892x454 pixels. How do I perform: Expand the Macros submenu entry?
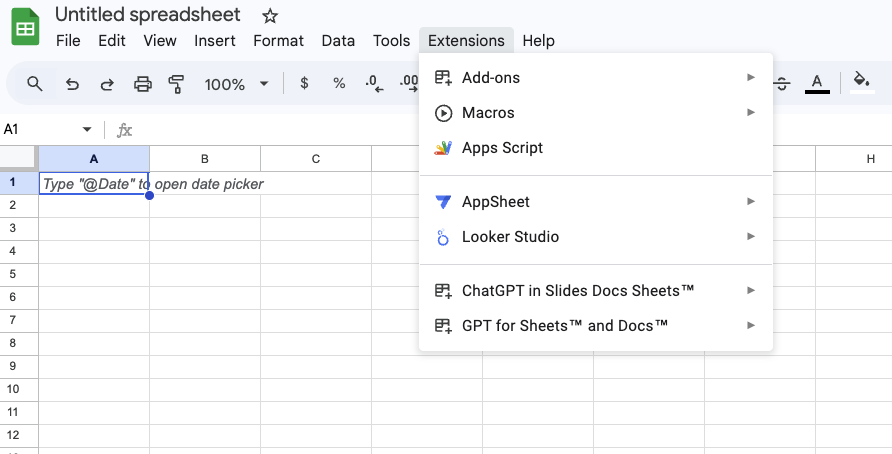tap(595, 113)
